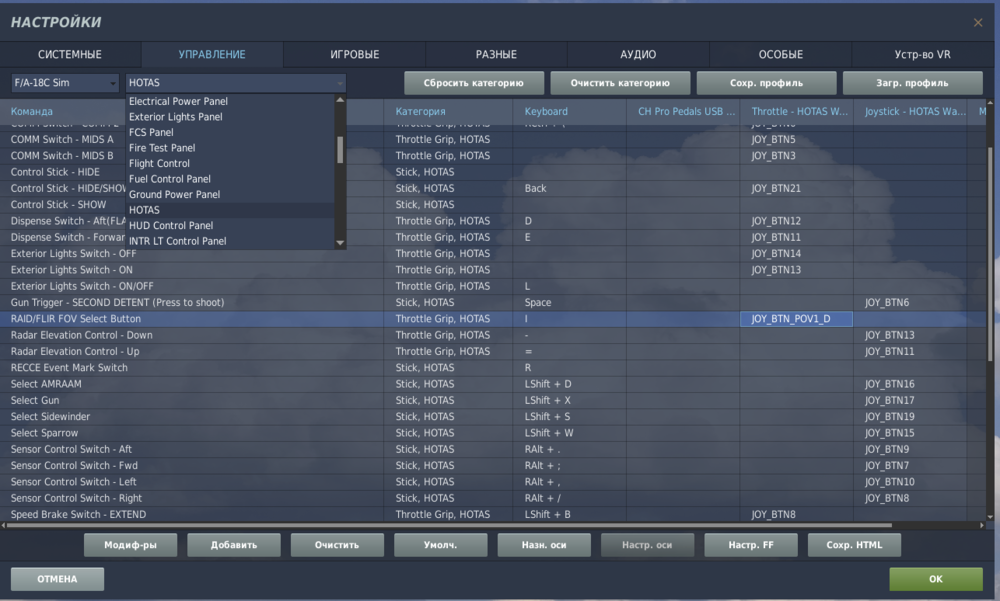Click table vertical scrollbar down arrow
Image resolution: width=1000 pixels, height=601 pixels.
click(990, 517)
